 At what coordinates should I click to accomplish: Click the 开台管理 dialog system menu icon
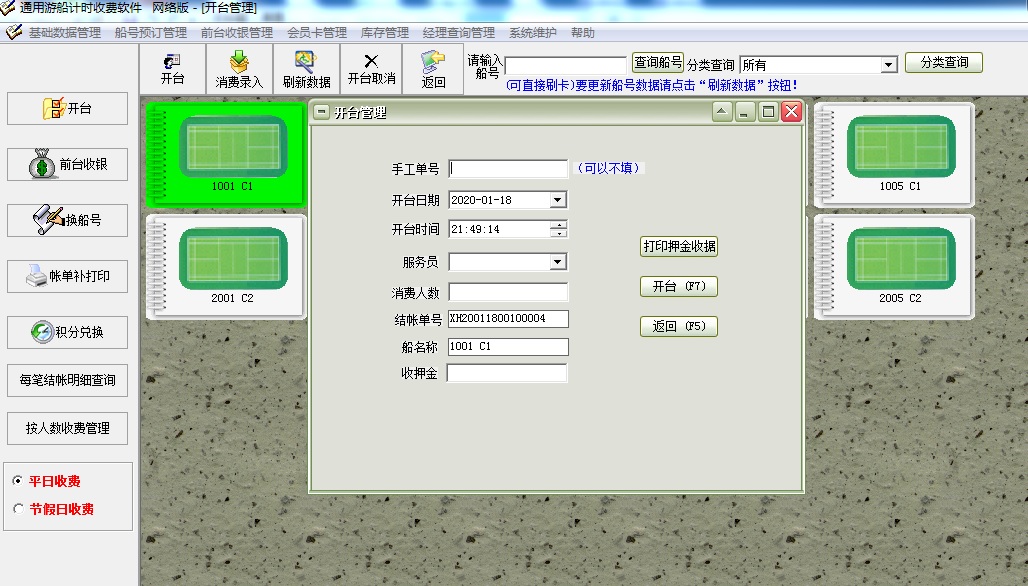pos(321,112)
